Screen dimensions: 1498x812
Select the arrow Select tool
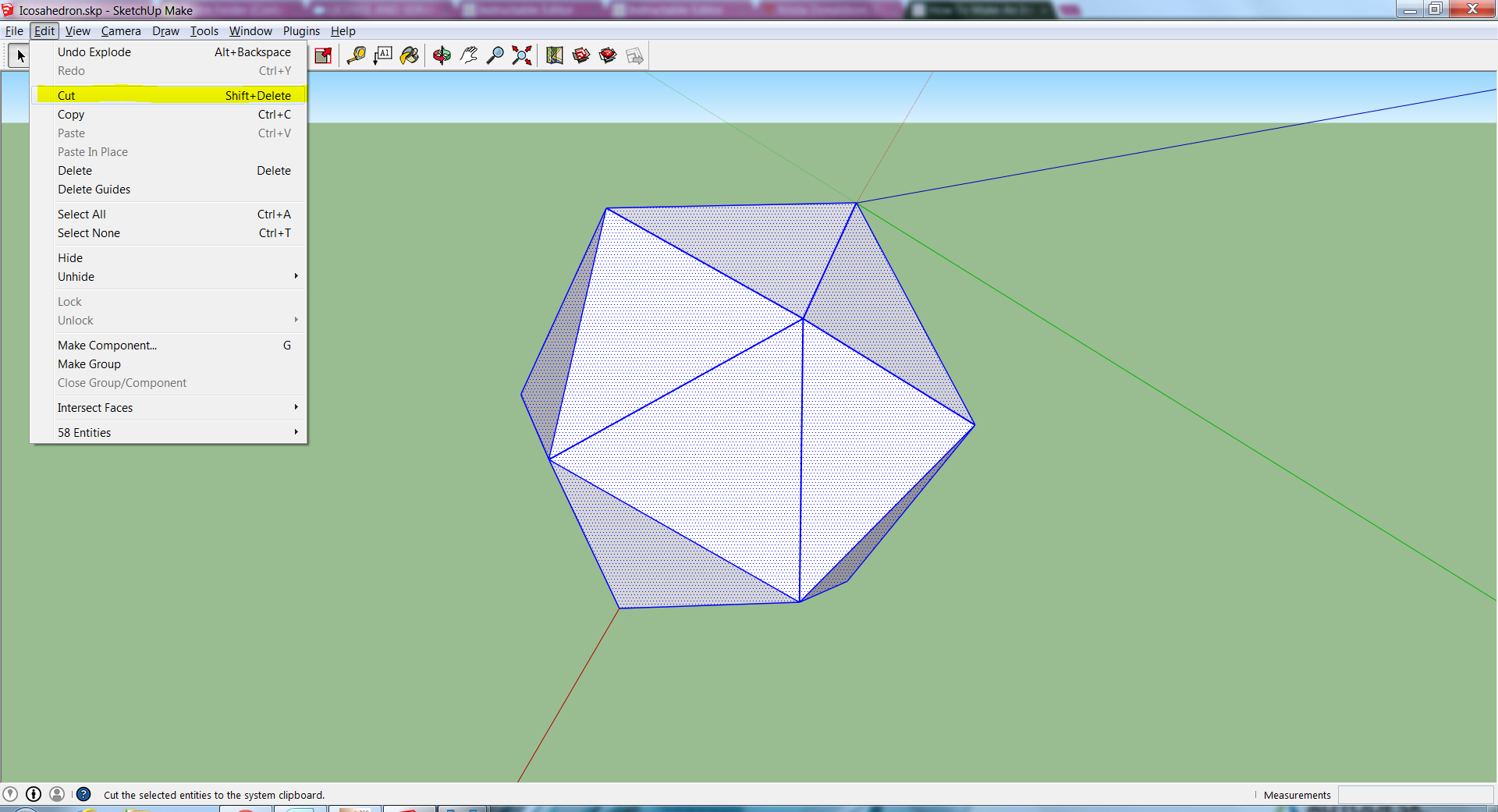(20, 56)
